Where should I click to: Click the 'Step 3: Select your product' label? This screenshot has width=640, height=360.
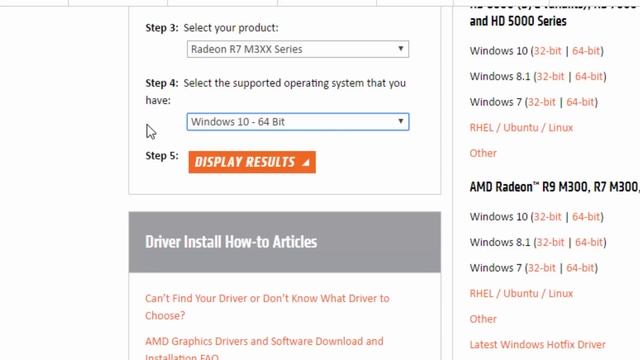212,28
